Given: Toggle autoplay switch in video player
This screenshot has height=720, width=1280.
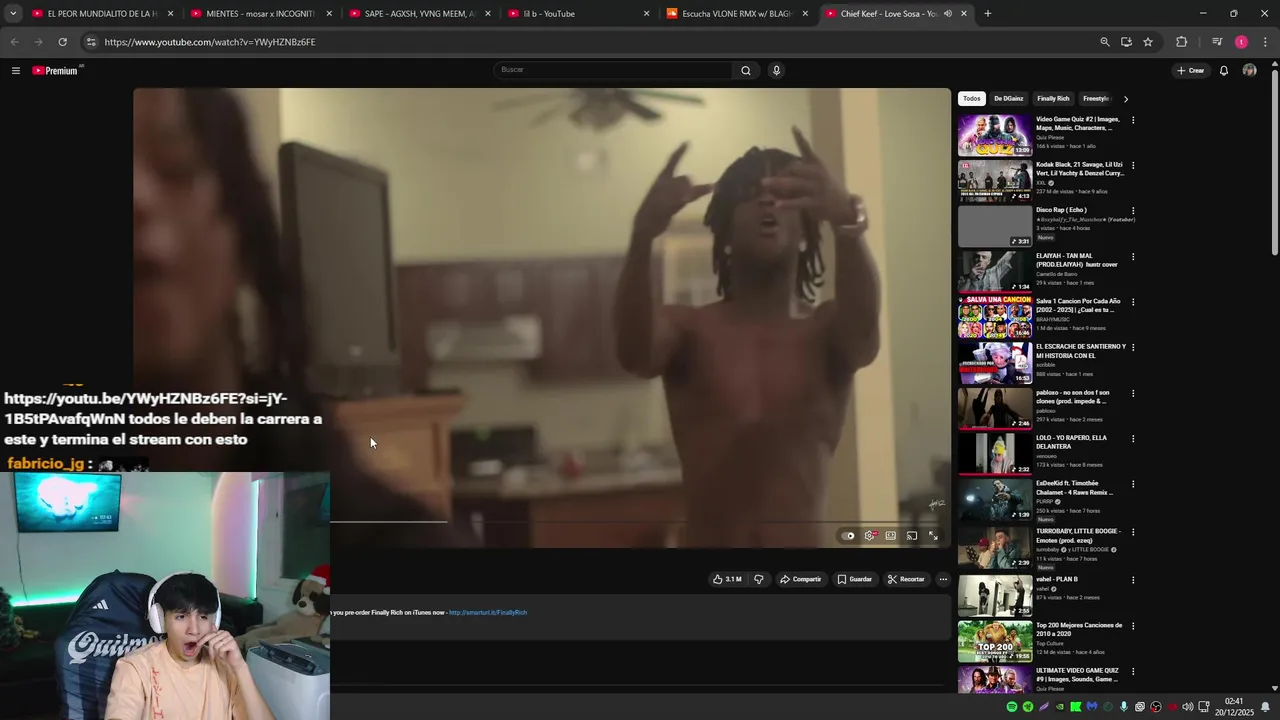Looking at the screenshot, I should (848, 536).
